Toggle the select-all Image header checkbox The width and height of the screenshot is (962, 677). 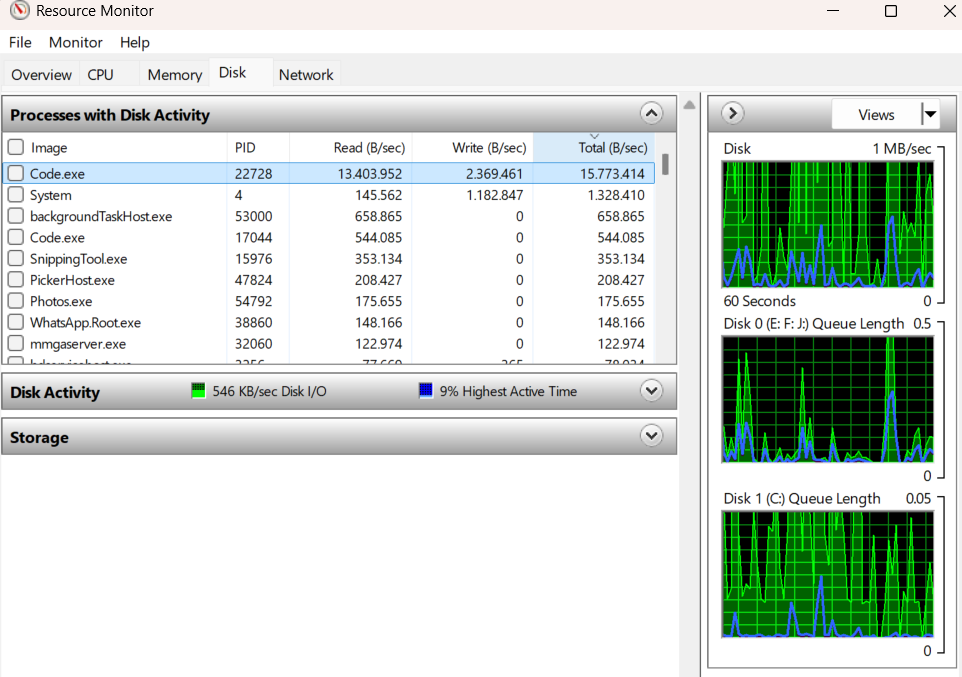[x=16, y=148]
